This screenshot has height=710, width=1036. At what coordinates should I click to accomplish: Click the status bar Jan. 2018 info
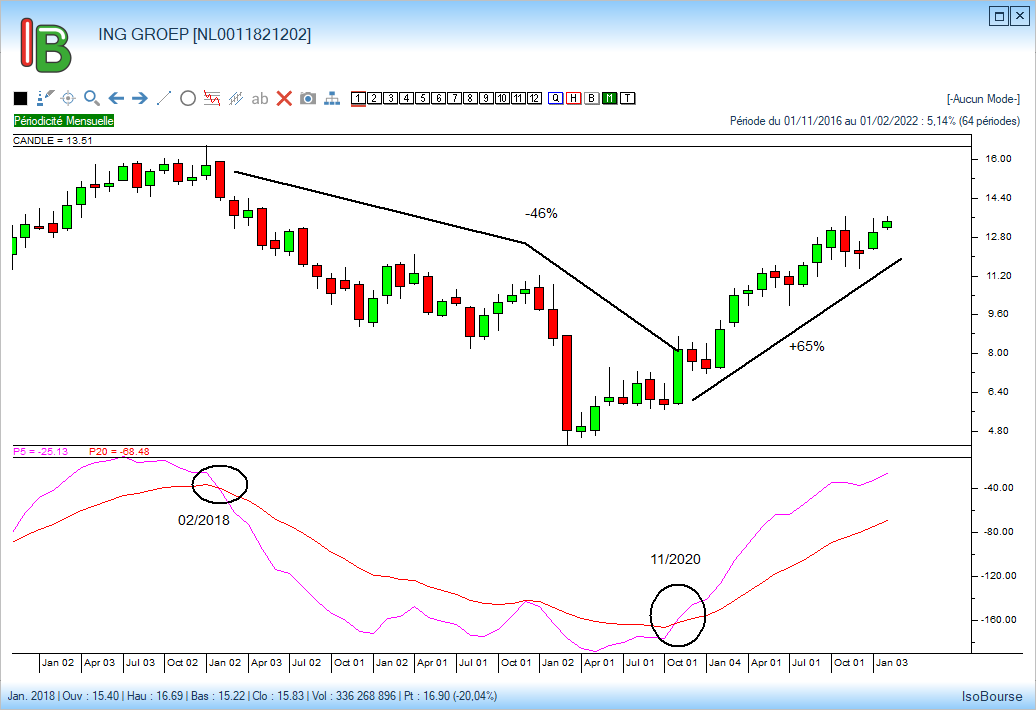[252, 696]
